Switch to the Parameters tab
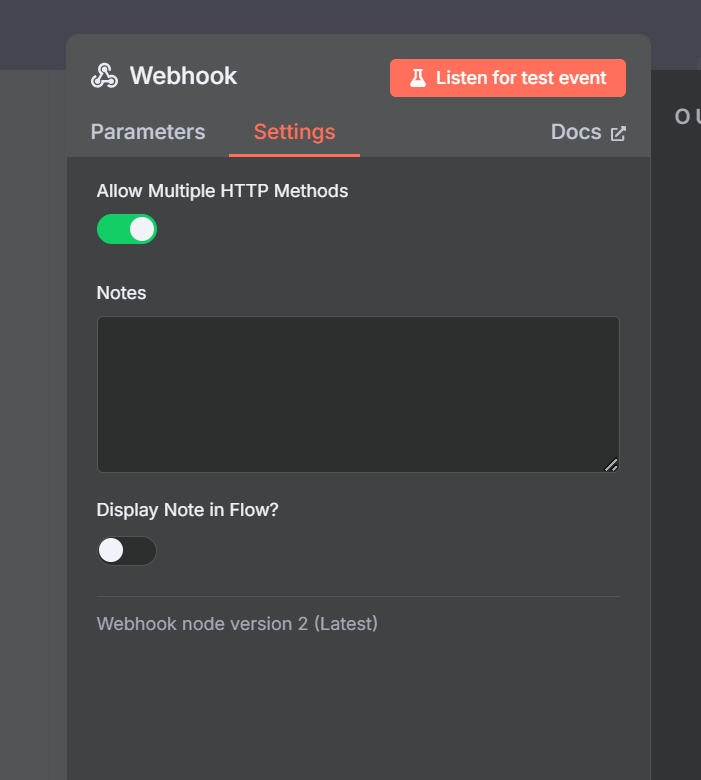 click(148, 132)
